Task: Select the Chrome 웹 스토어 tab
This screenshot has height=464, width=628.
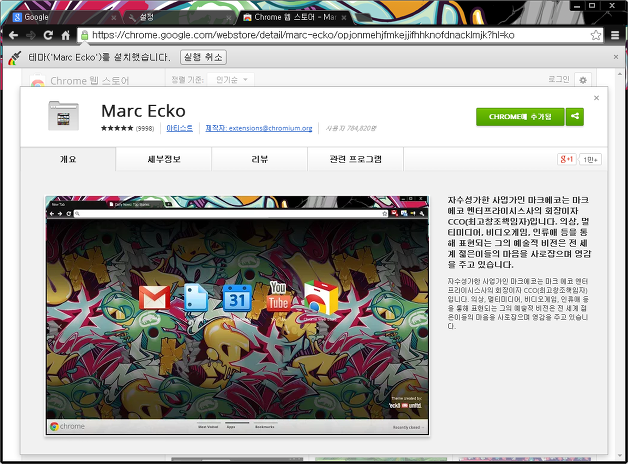Action: coord(294,17)
